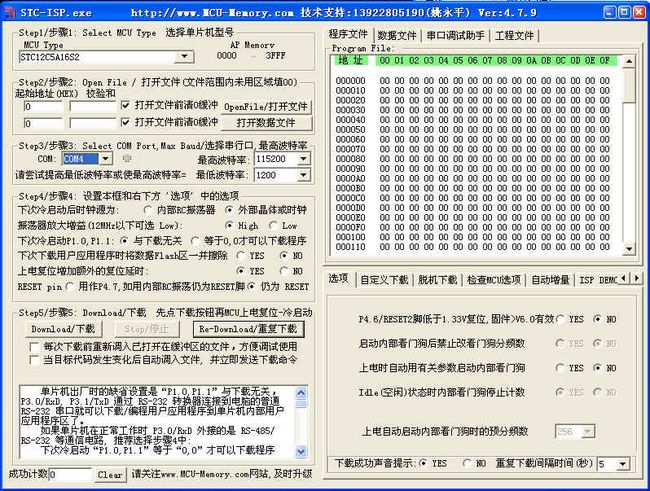
Task: Expand the 重复下载间隔时间 dropdown showing 5
Action: point(622,464)
